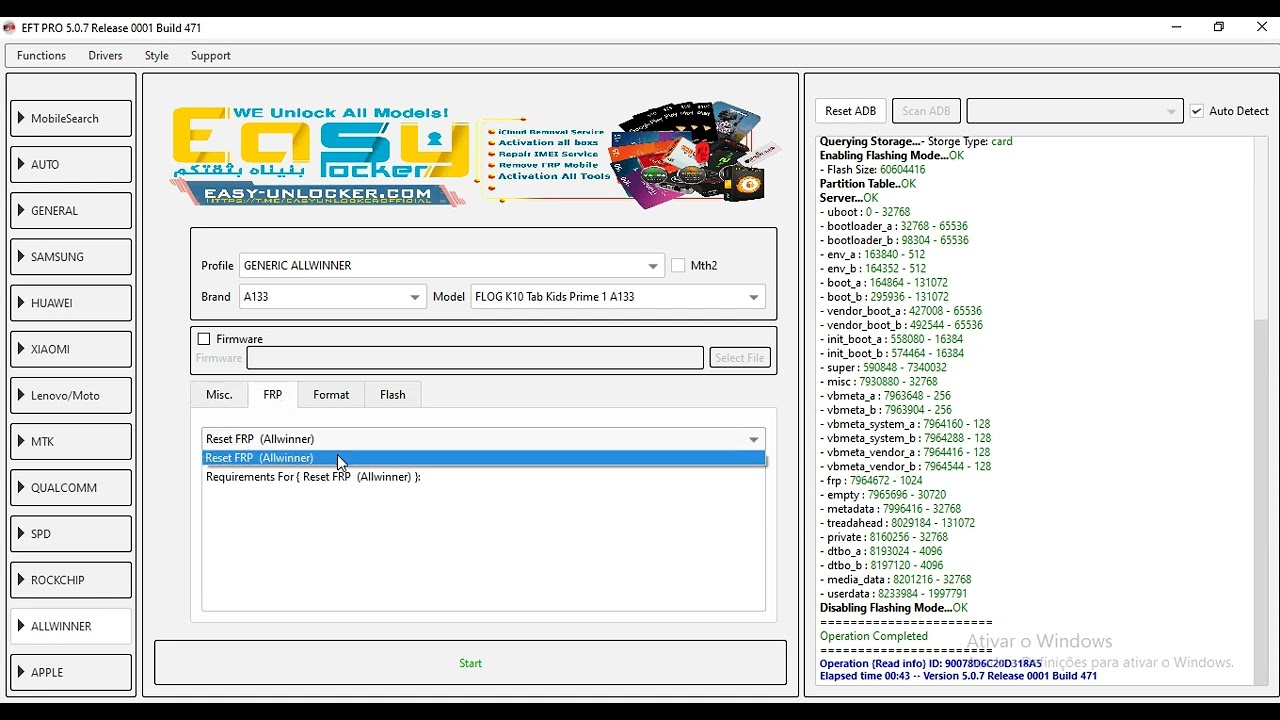
Task: Open the ADB device dropdown
Action: [x=1075, y=111]
